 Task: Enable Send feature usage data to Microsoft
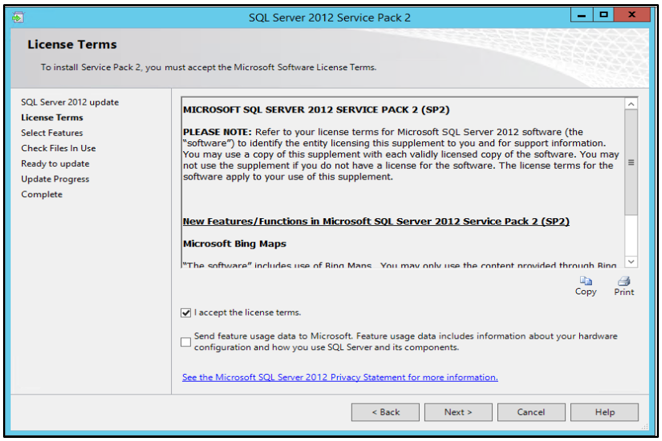click(x=186, y=342)
